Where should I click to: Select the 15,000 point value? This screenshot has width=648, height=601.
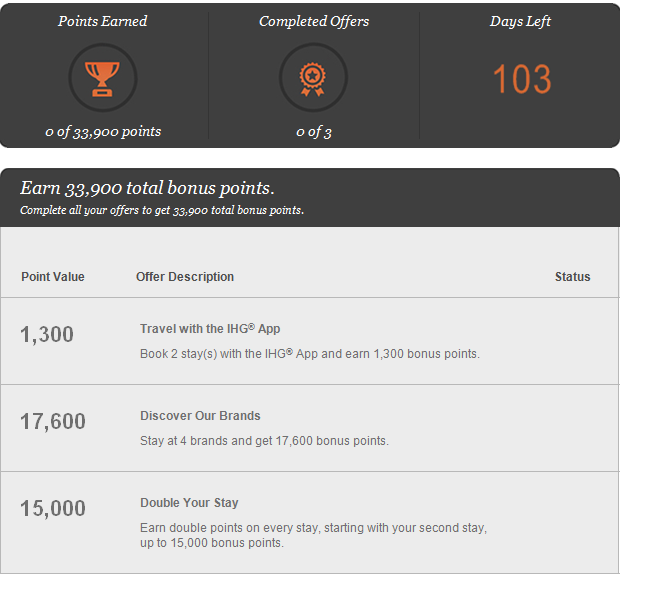(53, 509)
